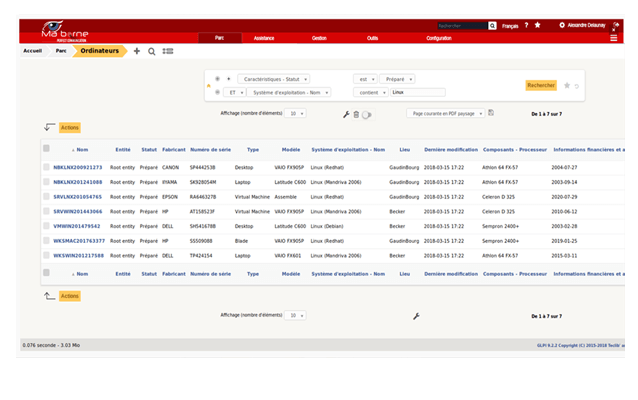
Task: Open help via the question mark icon
Action: click(x=526, y=25)
